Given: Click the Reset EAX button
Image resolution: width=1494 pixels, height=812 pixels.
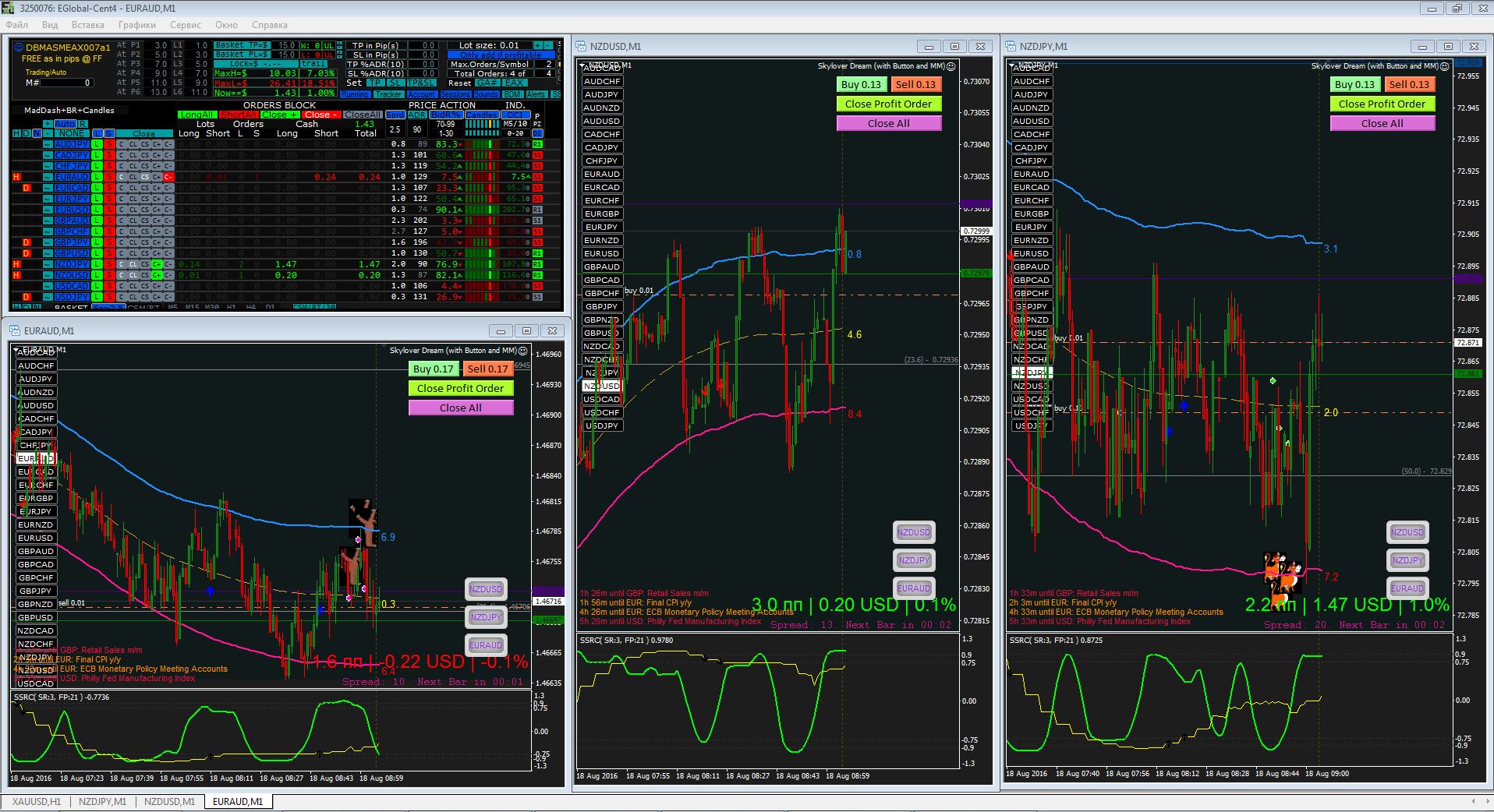Looking at the screenshot, I should click(x=515, y=83).
